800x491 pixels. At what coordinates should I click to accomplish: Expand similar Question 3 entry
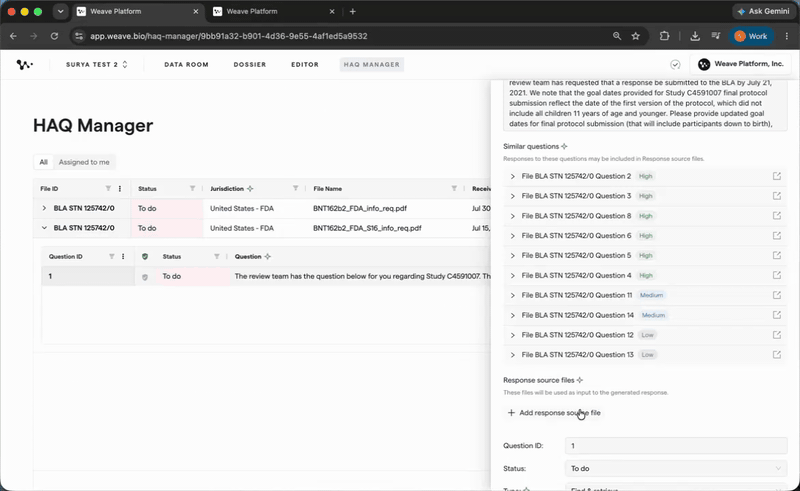point(512,196)
